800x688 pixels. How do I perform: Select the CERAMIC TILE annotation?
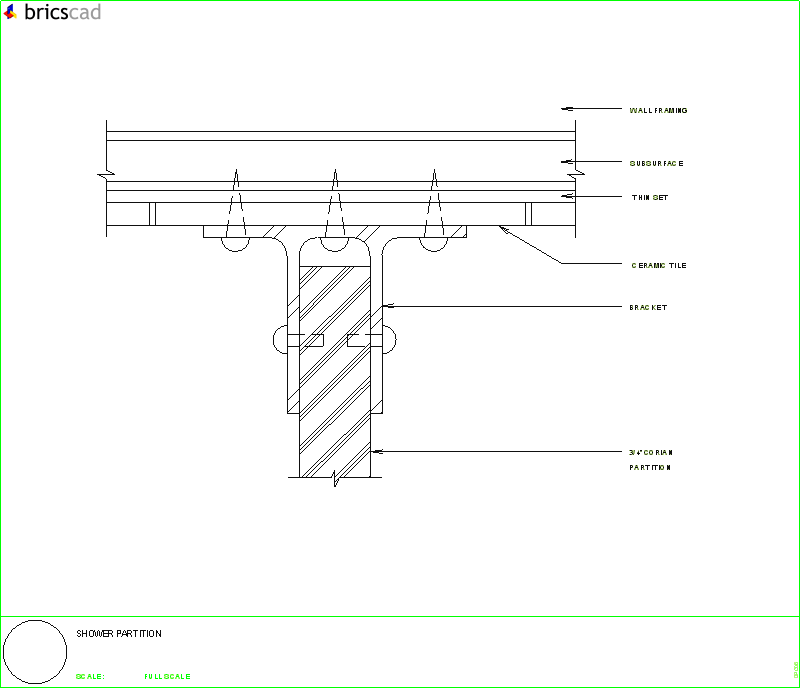point(658,265)
